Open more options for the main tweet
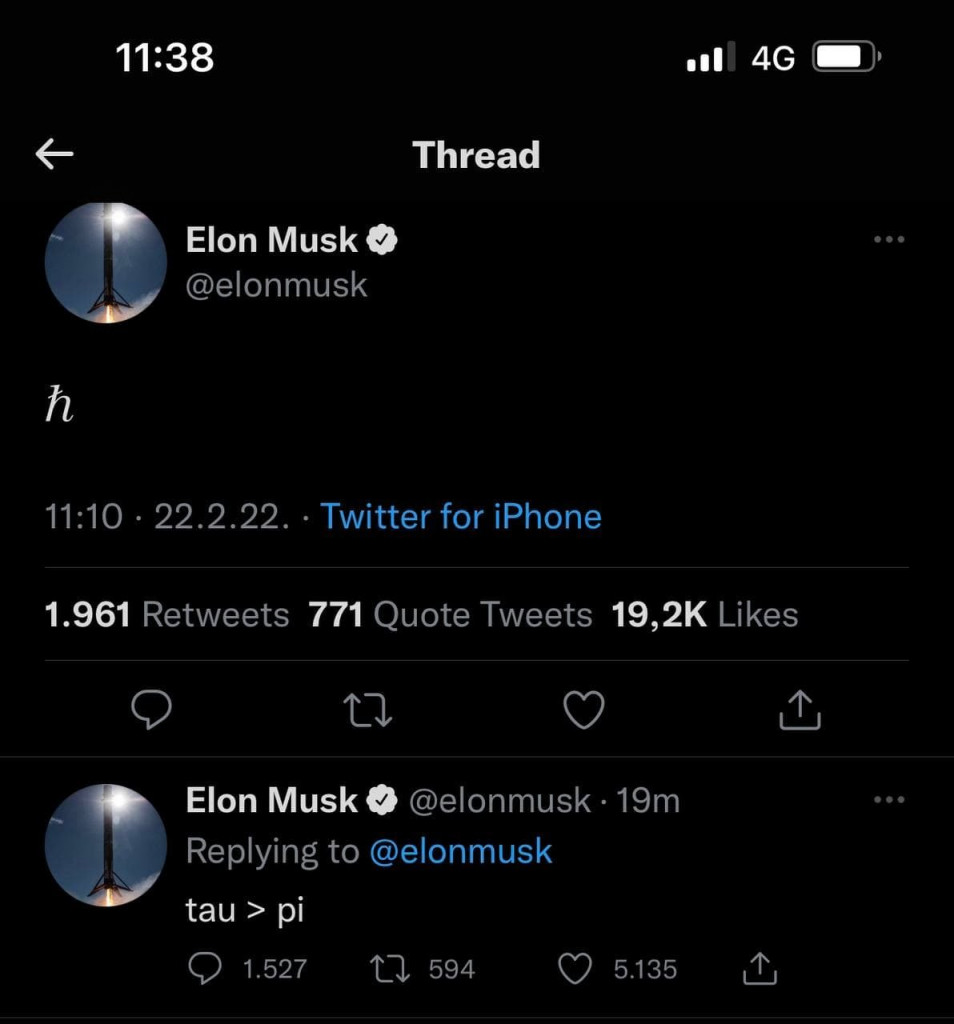Image resolution: width=954 pixels, height=1024 pixels. click(888, 239)
